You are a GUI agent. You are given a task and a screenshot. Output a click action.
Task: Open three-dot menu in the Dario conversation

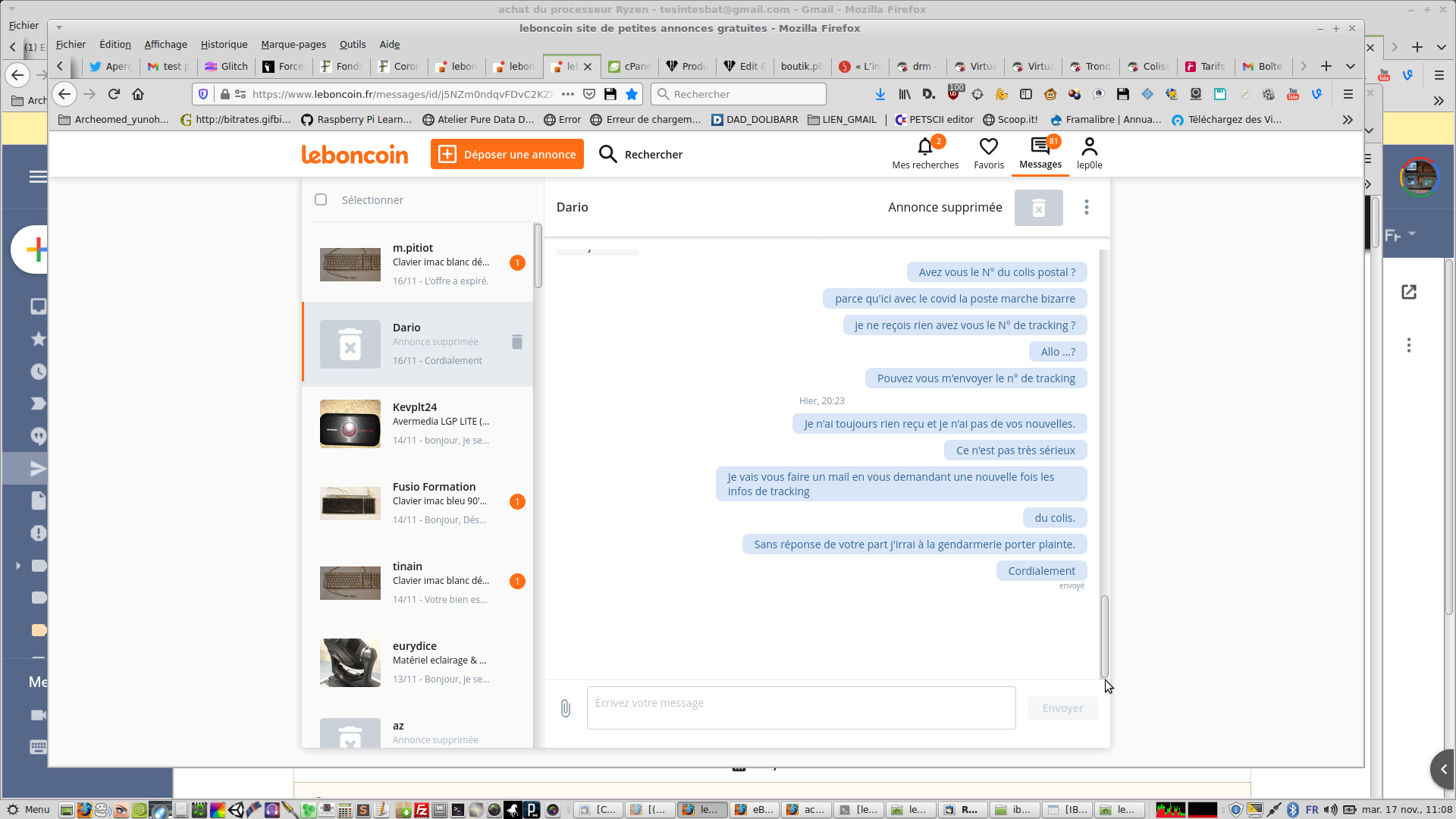tap(1086, 207)
